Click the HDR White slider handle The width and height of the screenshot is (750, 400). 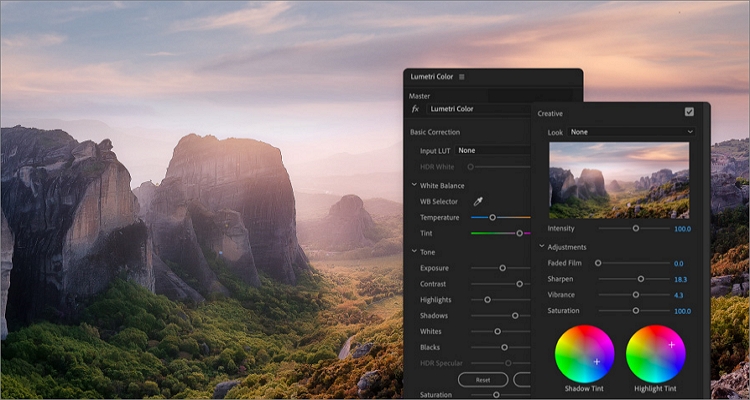pos(471,167)
